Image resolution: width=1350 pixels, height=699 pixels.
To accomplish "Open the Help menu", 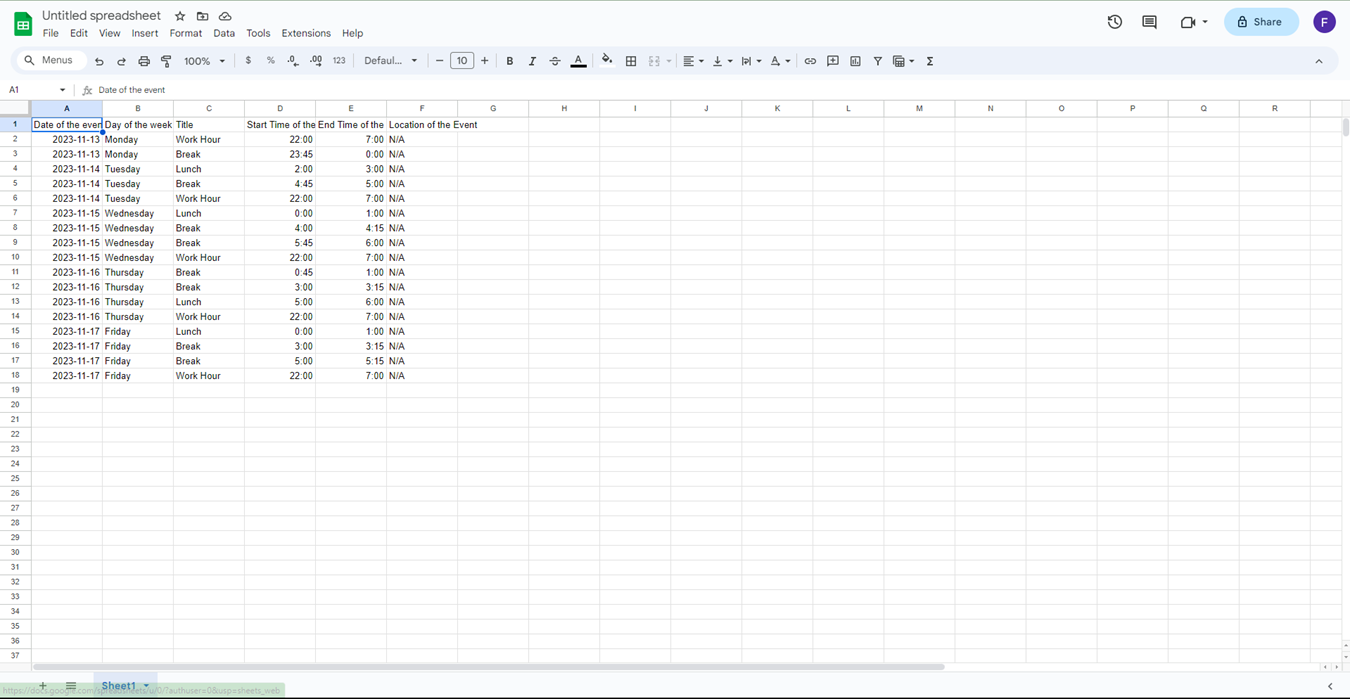I will pyautogui.click(x=352, y=33).
